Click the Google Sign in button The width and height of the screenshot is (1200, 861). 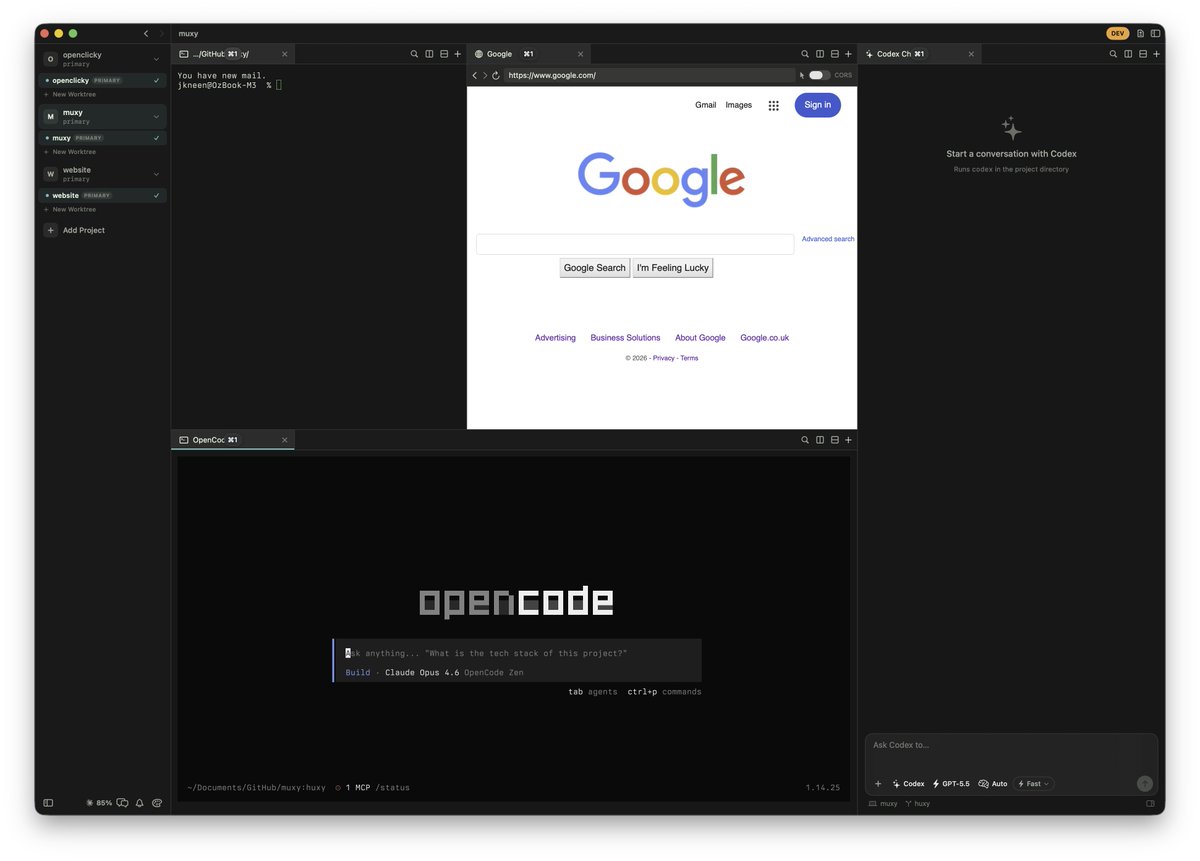818,105
